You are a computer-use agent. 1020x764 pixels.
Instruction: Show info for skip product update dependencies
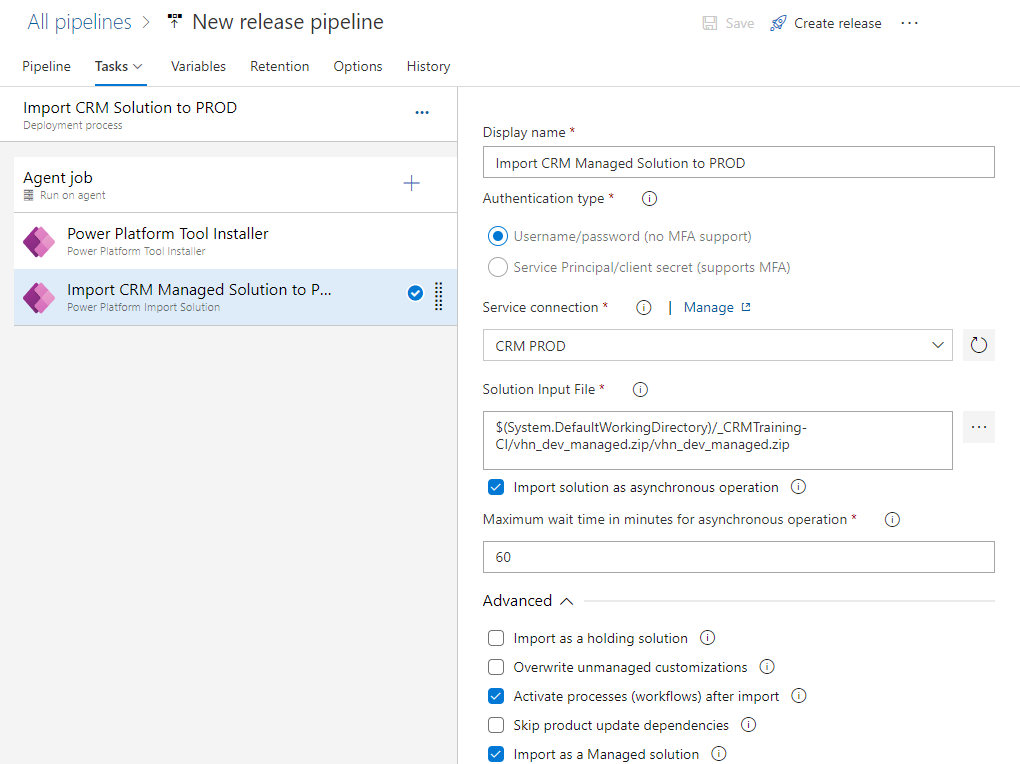point(749,724)
